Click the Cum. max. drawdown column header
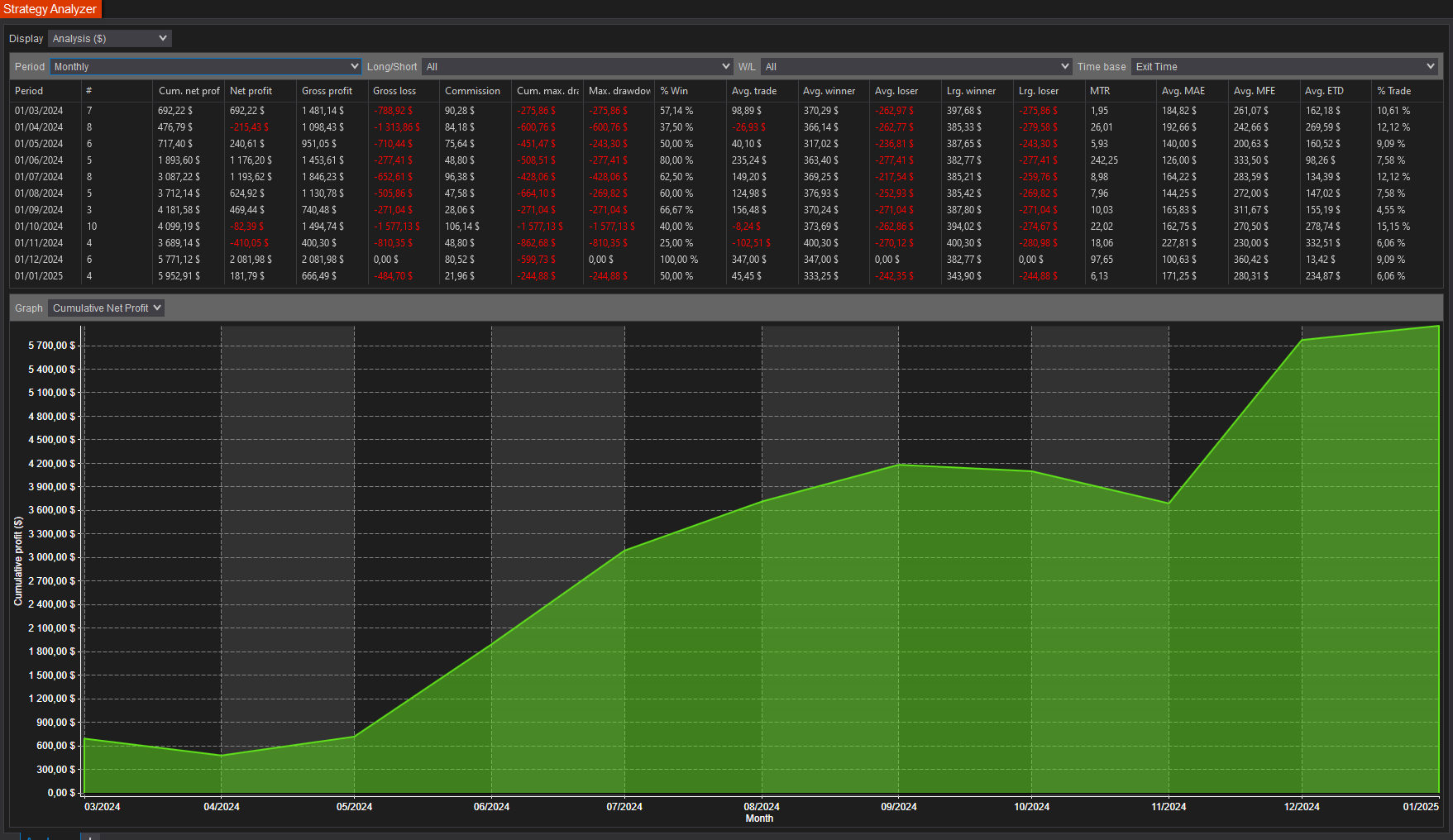This screenshot has height=840, width=1453. (x=547, y=91)
